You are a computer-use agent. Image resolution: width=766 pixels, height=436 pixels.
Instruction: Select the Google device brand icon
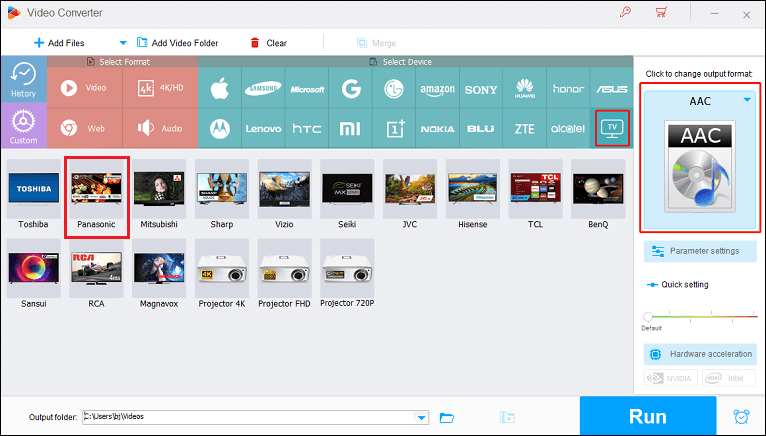tap(351, 88)
